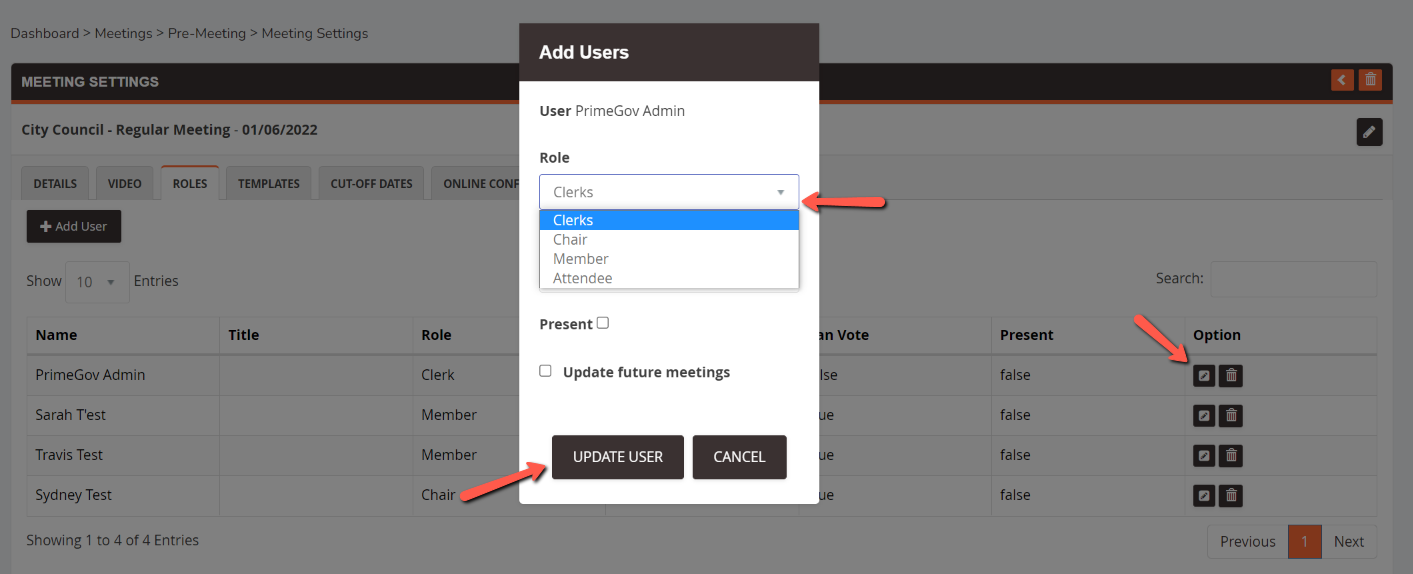Click trash icon for Travis Test row
The height and width of the screenshot is (574, 1413).
click(1231, 455)
